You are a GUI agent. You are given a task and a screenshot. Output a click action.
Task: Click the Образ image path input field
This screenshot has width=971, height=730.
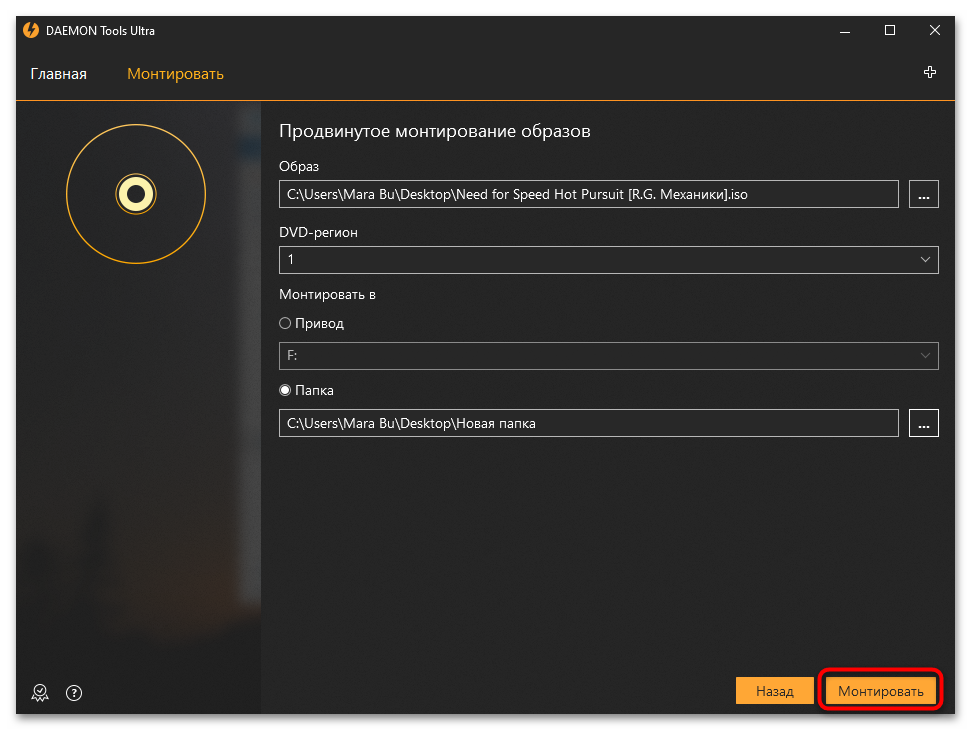pyautogui.click(x=589, y=194)
